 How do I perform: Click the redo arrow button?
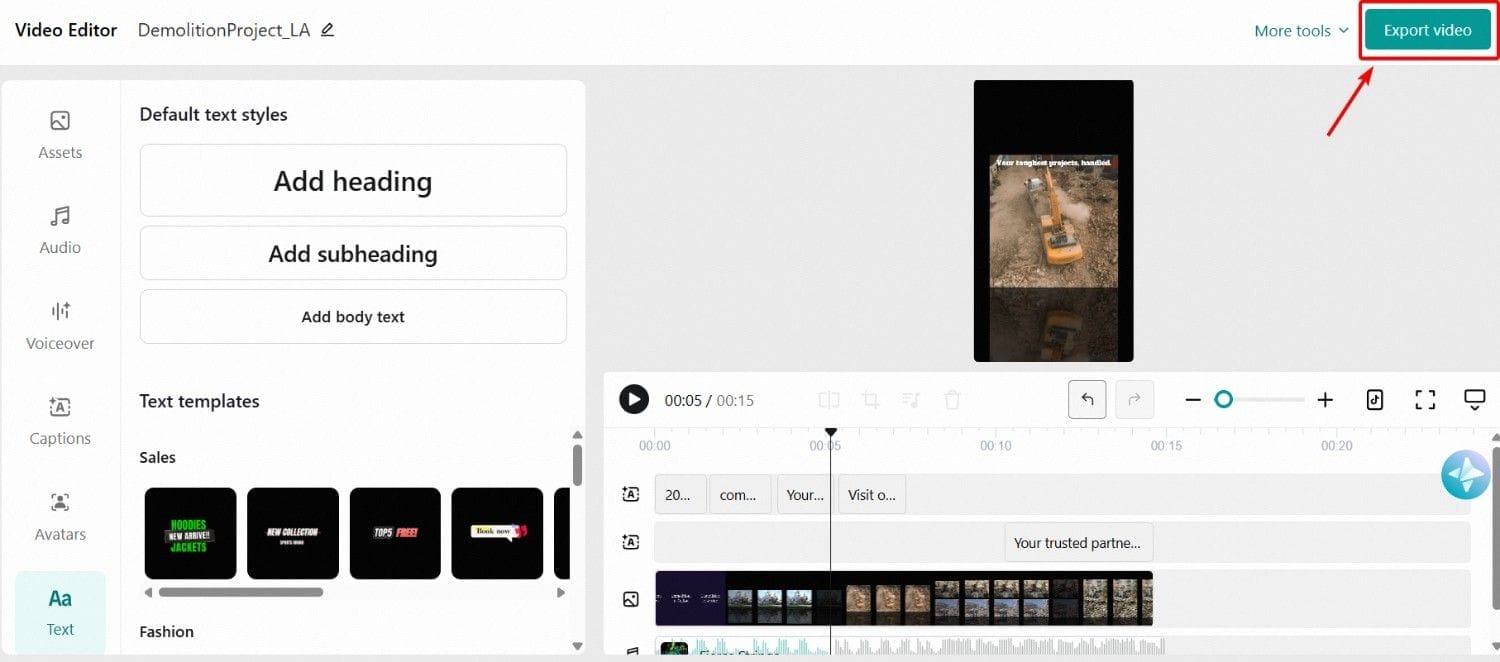point(1134,400)
